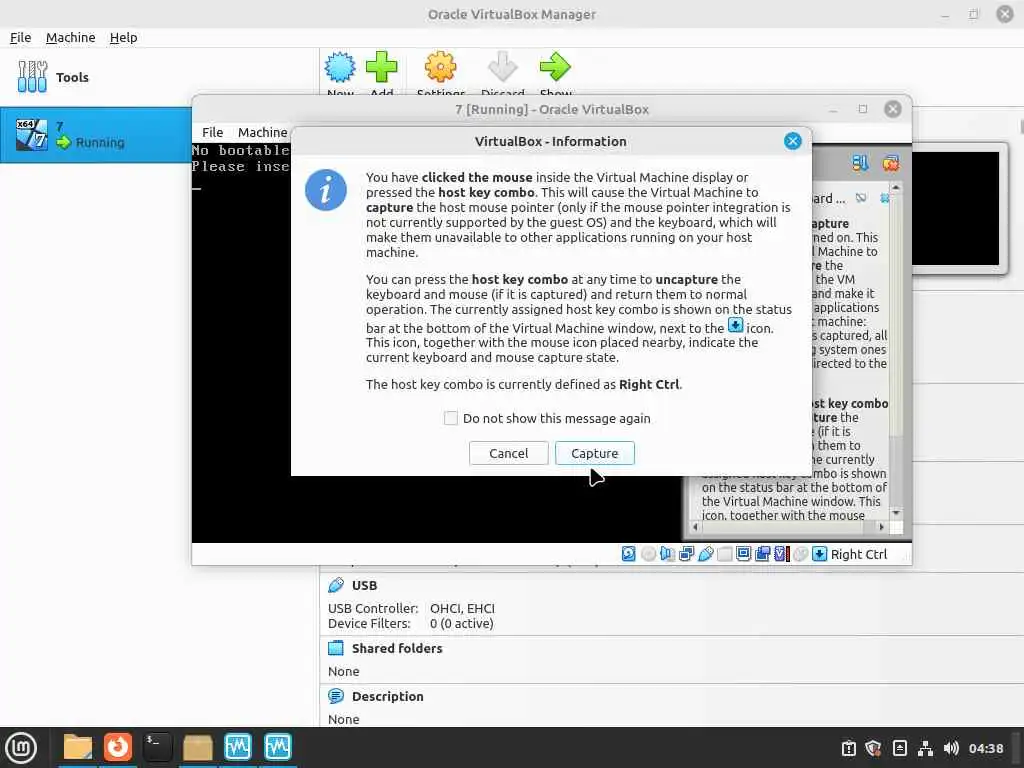Click 'OHCI, EHCI' USB controller value

click(462, 608)
